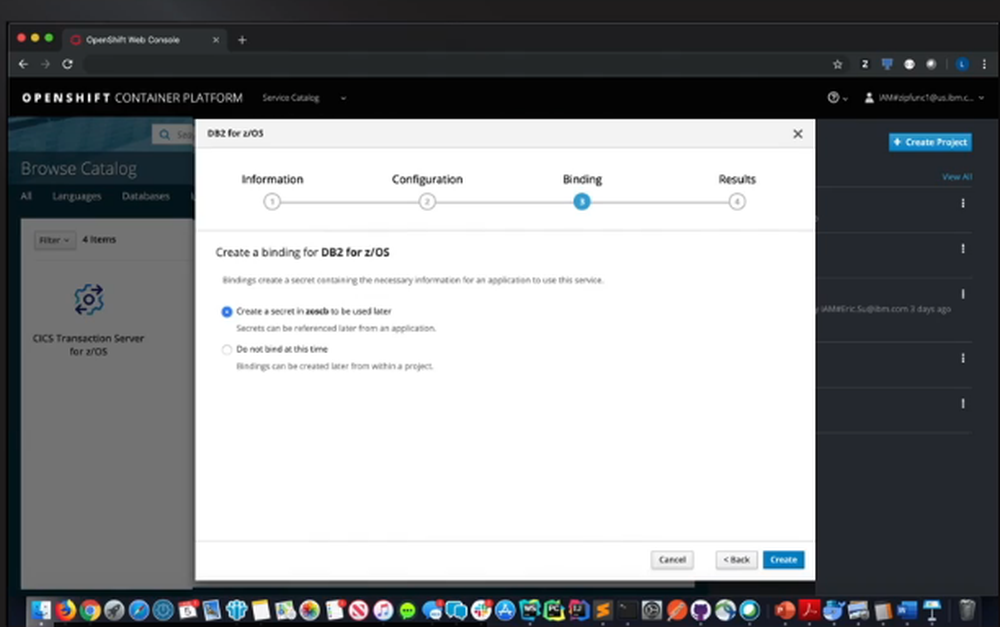Screen dimensions: 1000x627
Task: Reload the page with the refresh icon
Action: pos(67,64)
